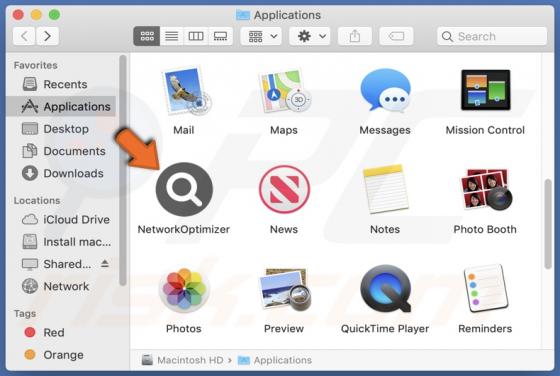
Task: Open Network in the sidebar
Action: 61,286
